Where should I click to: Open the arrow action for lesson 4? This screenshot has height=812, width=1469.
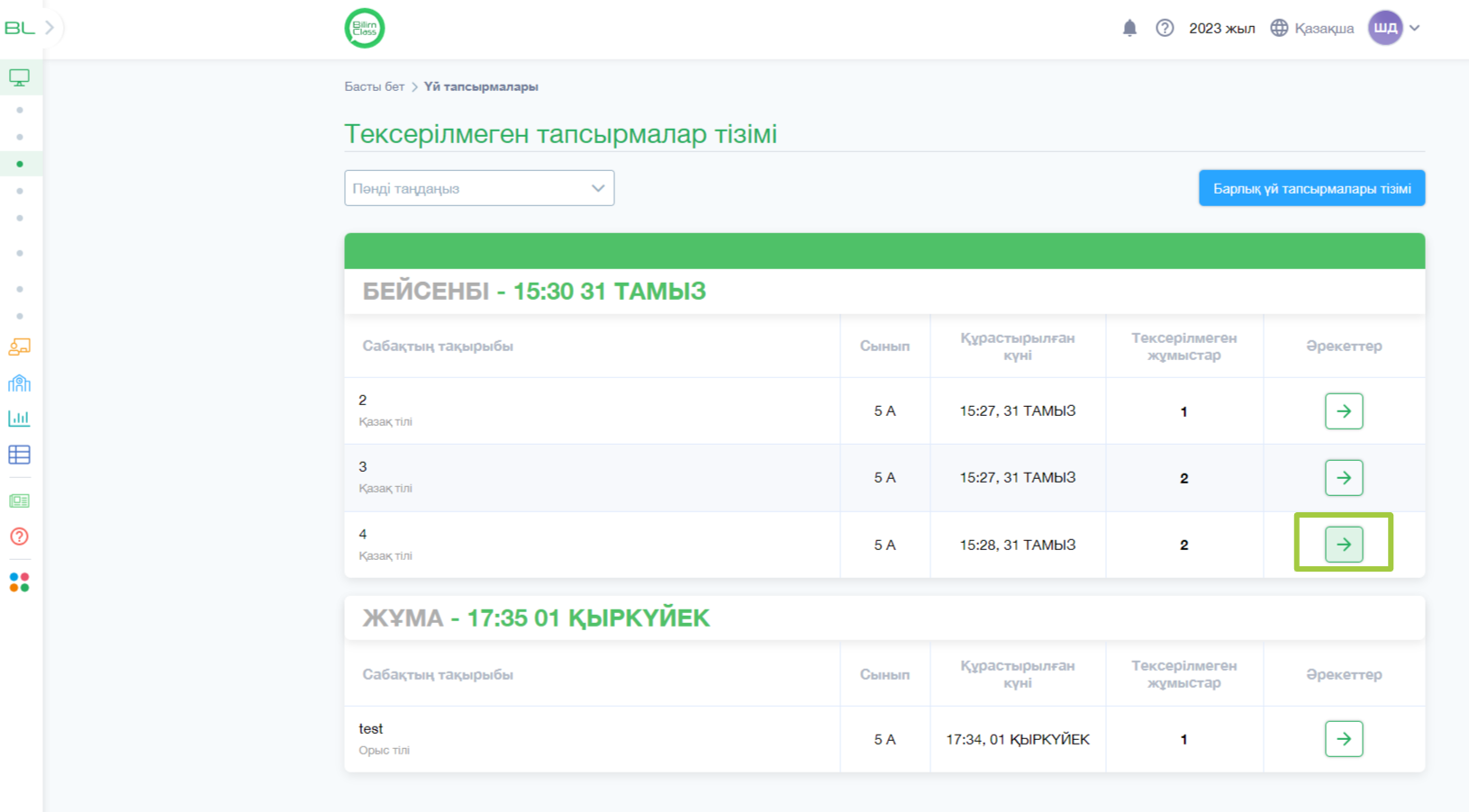tap(1344, 545)
